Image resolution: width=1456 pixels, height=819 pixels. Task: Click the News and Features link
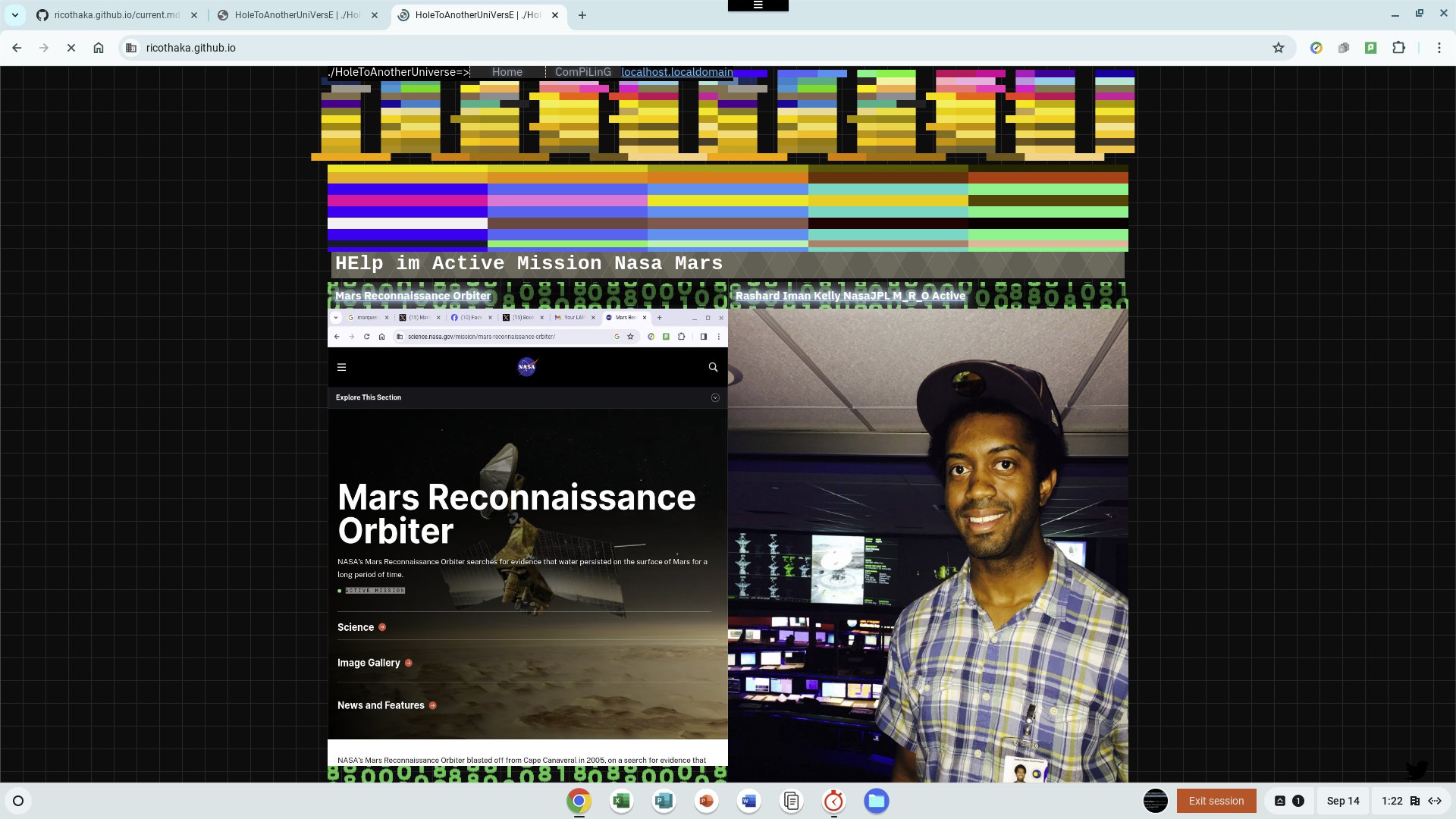(387, 705)
